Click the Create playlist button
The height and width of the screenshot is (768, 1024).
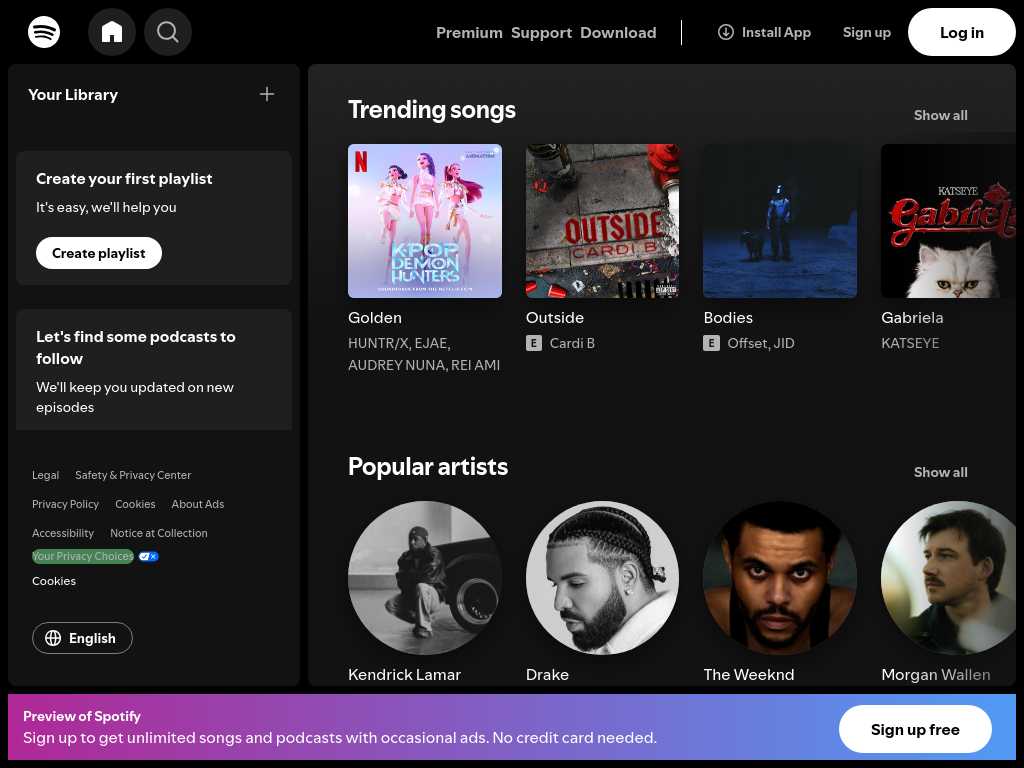99,253
